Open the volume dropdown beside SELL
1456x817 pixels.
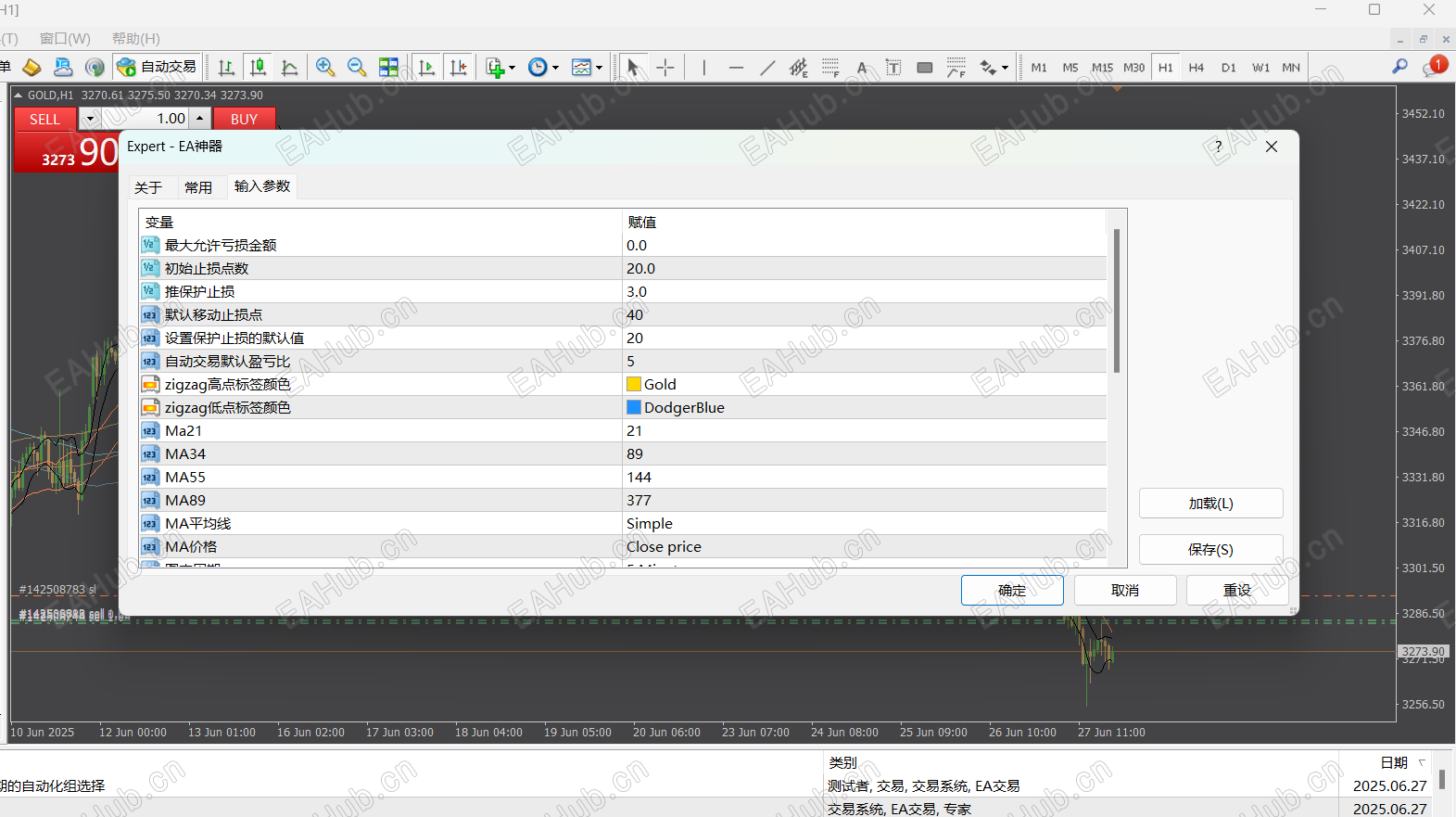pos(90,119)
